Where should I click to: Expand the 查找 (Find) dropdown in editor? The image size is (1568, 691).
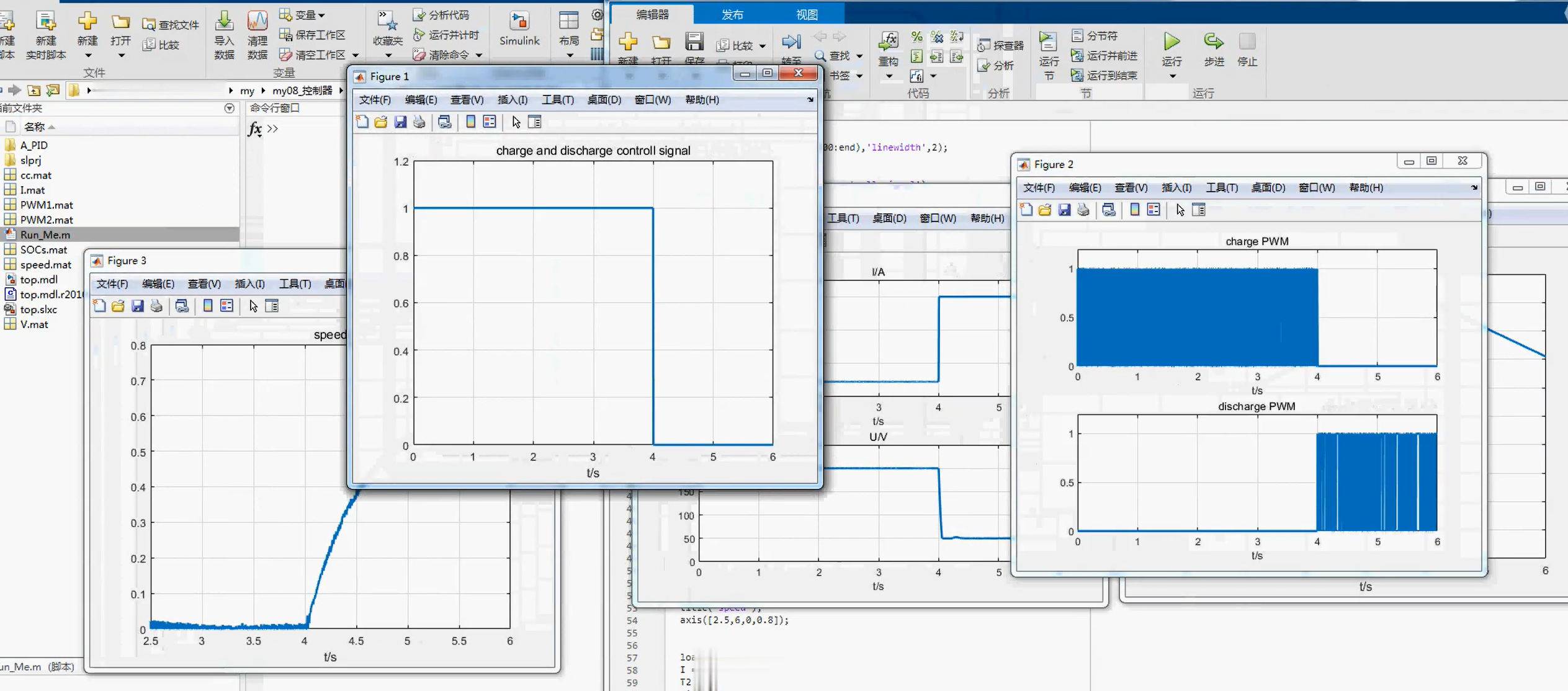(859, 56)
